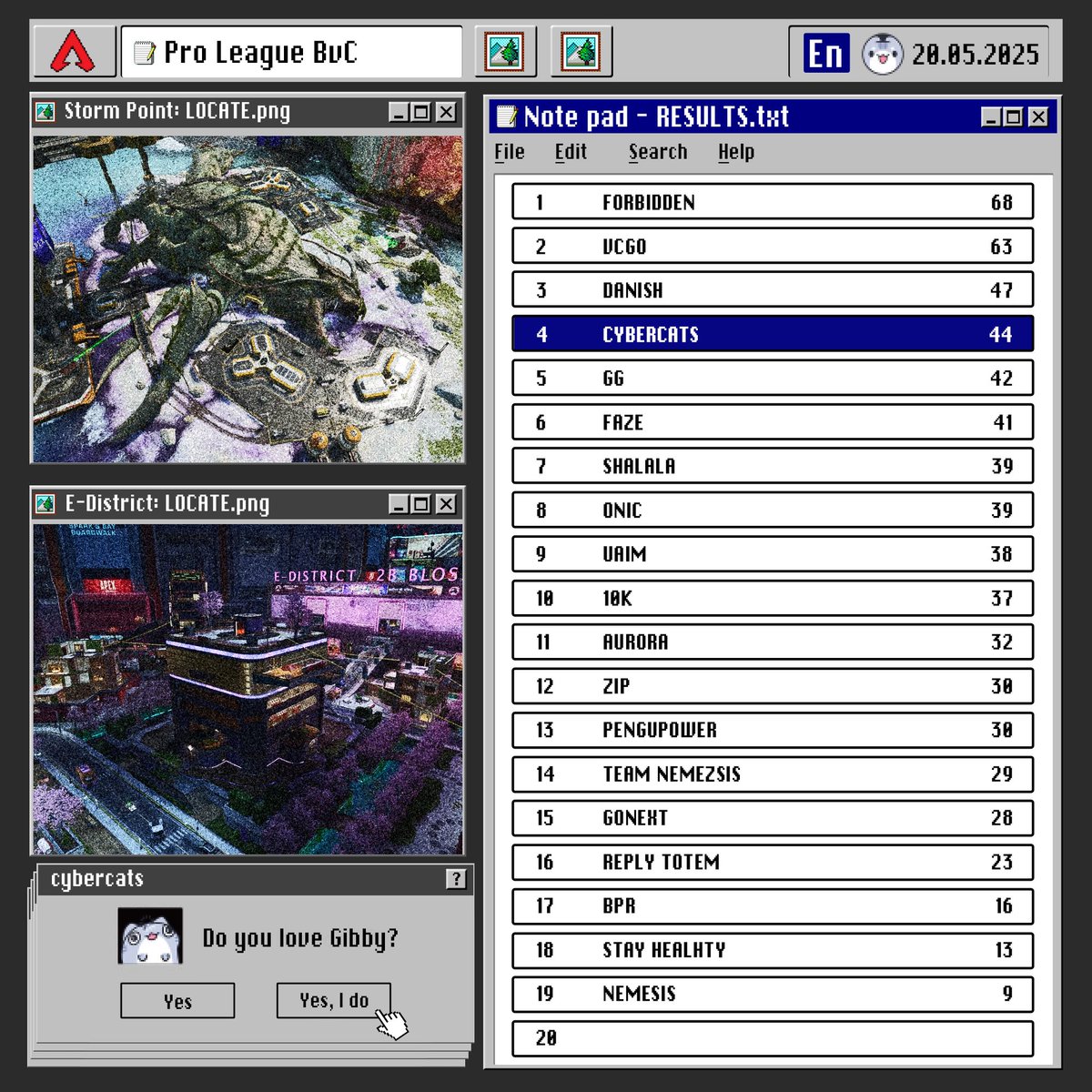
Task: Open the 20.05.2025 date in the tray
Action: point(976,55)
